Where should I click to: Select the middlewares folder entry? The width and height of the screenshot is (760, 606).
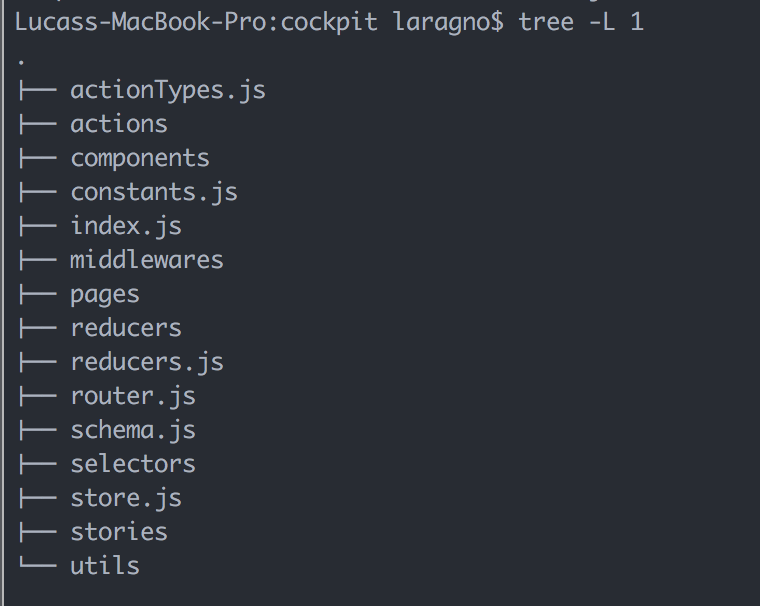click(147, 260)
